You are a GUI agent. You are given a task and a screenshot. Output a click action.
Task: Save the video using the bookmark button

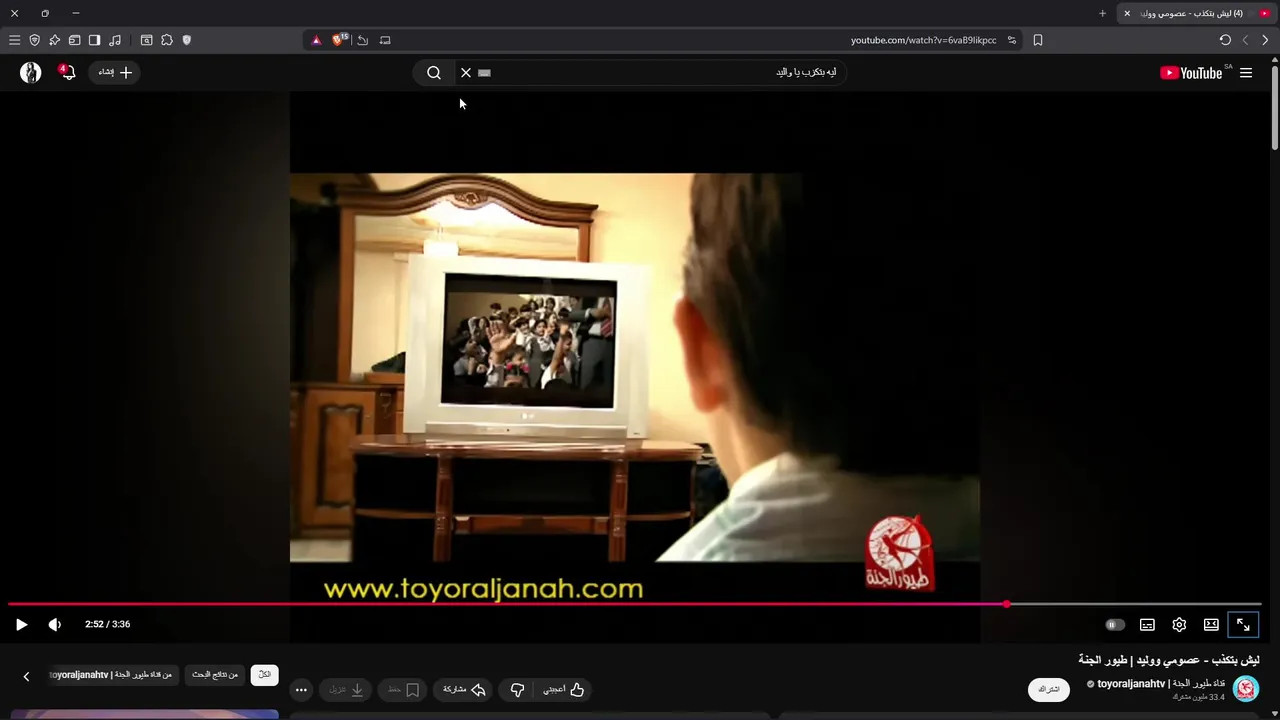pos(404,690)
